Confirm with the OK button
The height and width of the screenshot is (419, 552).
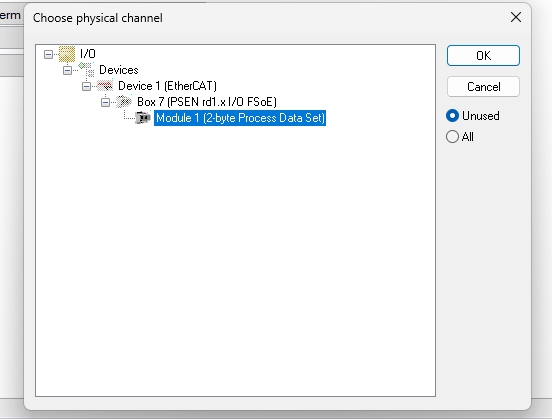483,56
